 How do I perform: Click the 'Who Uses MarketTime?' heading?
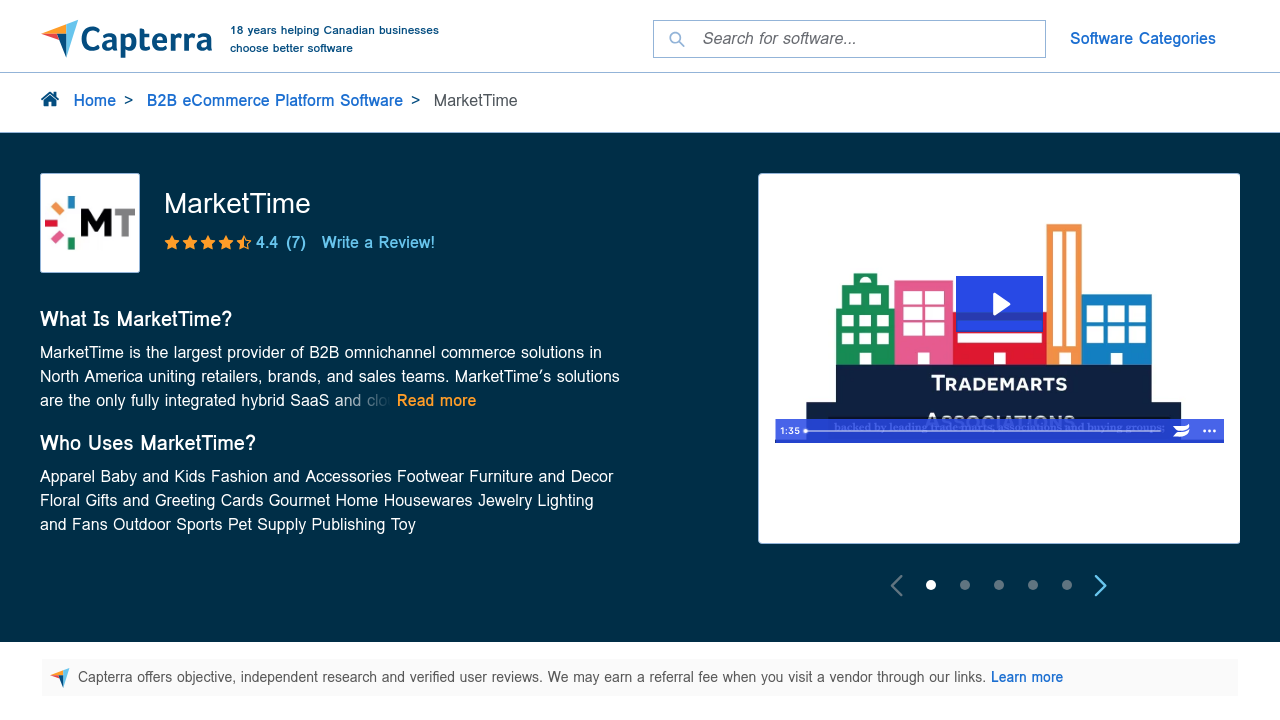(x=148, y=443)
